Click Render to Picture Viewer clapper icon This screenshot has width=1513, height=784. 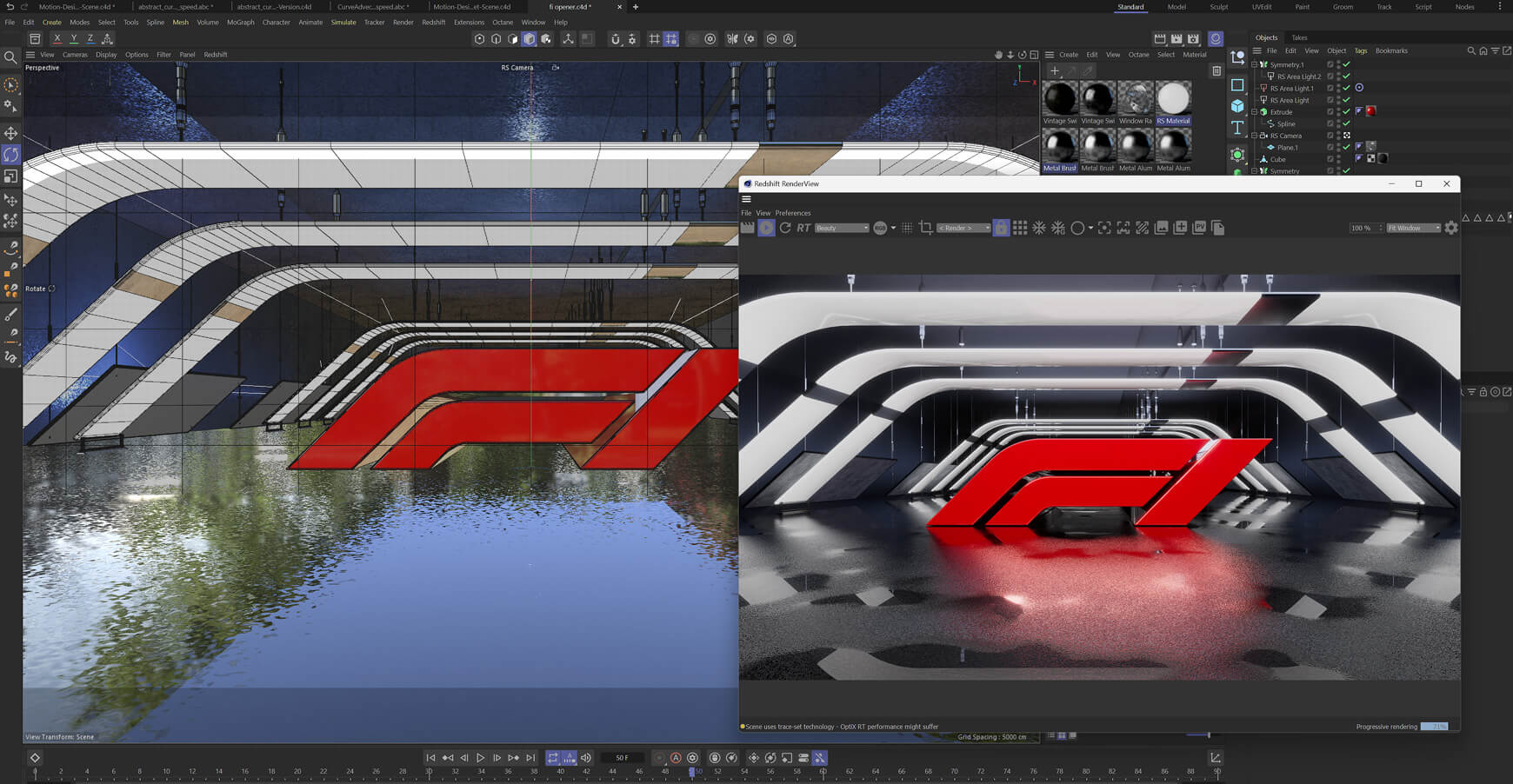tap(1176, 39)
